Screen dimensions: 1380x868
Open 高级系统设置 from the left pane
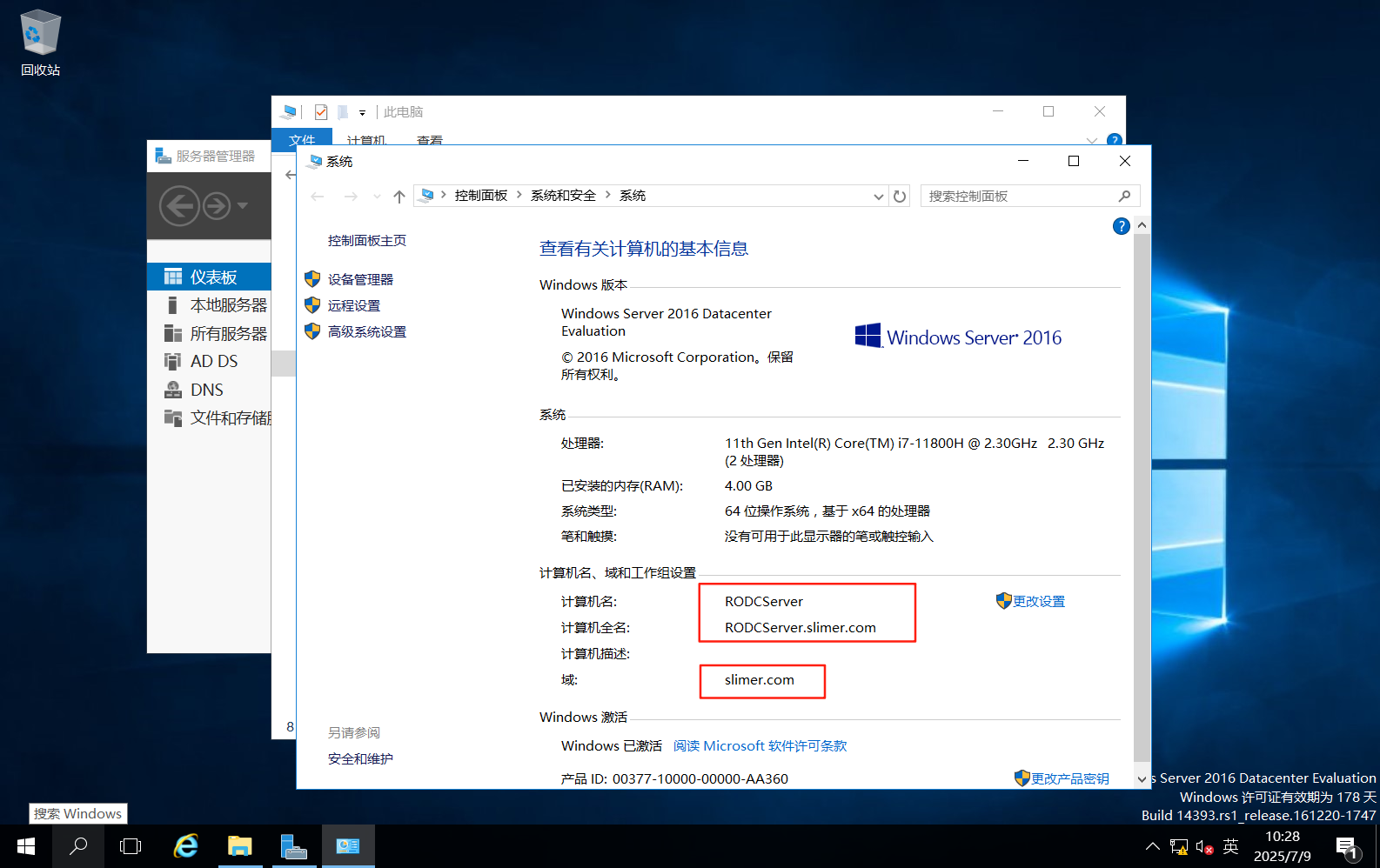pos(366,331)
